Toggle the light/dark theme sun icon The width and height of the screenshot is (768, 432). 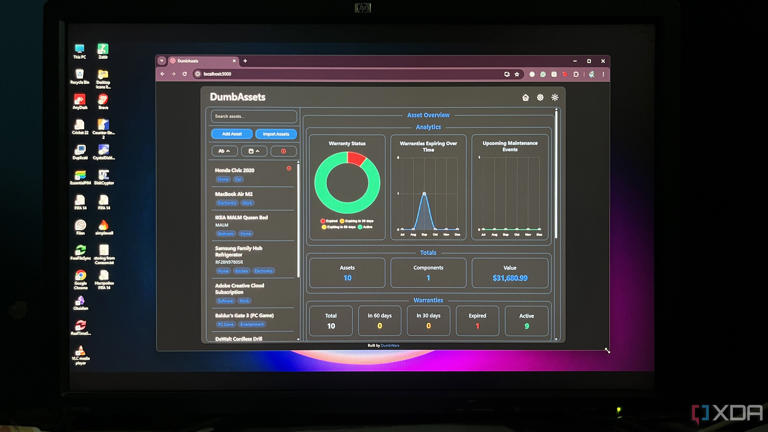tap(555, 98)
